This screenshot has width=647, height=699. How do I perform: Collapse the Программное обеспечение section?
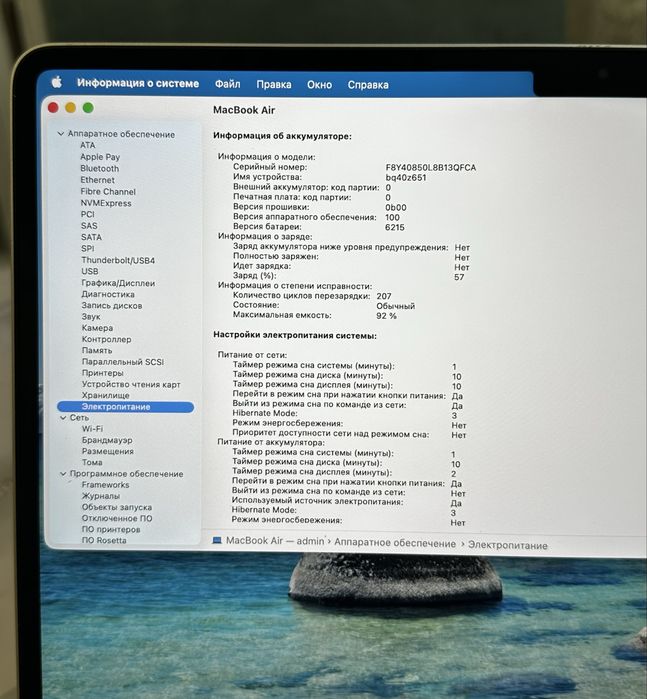(63, 474)
